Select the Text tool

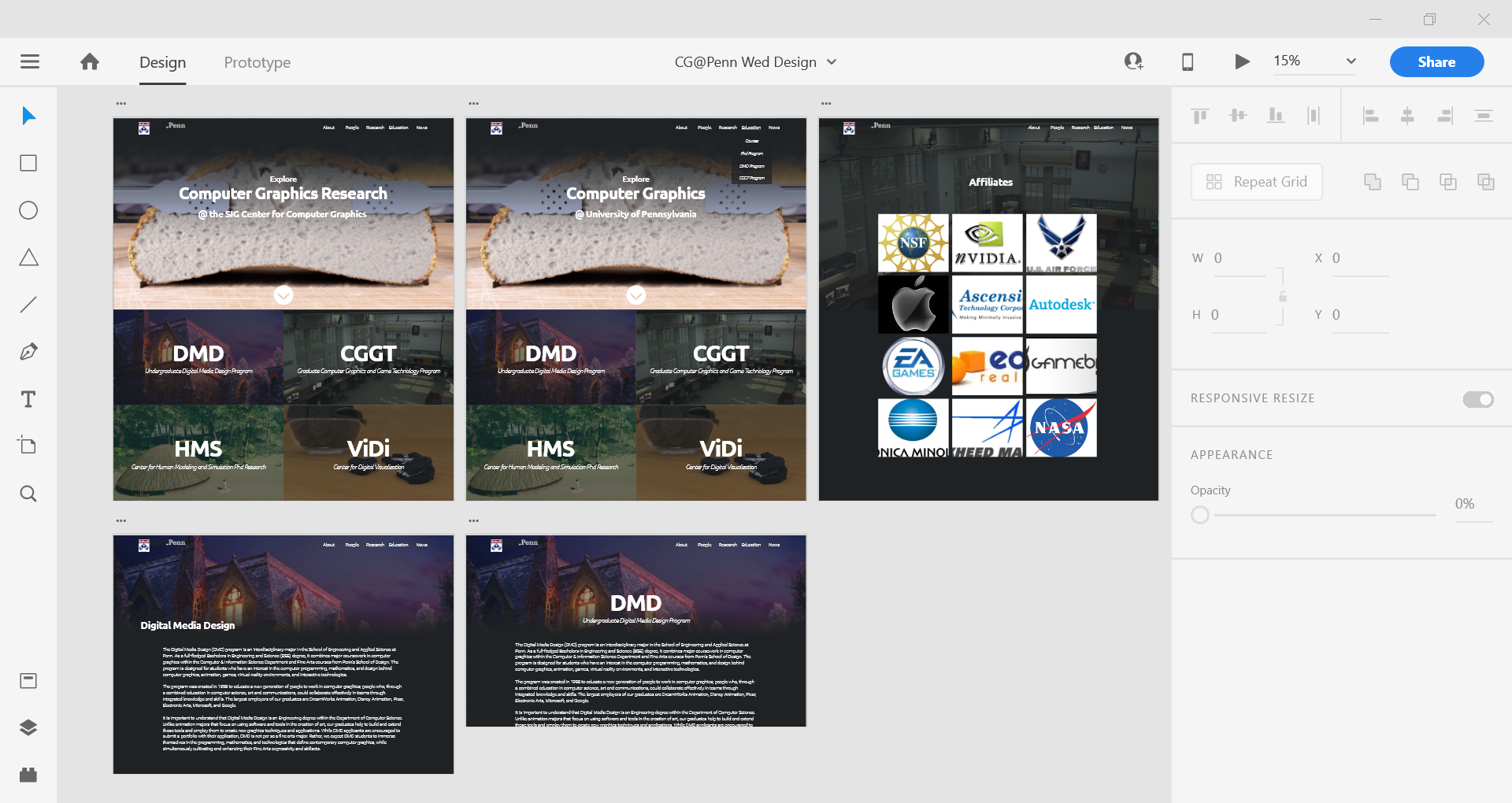[28, 399]
